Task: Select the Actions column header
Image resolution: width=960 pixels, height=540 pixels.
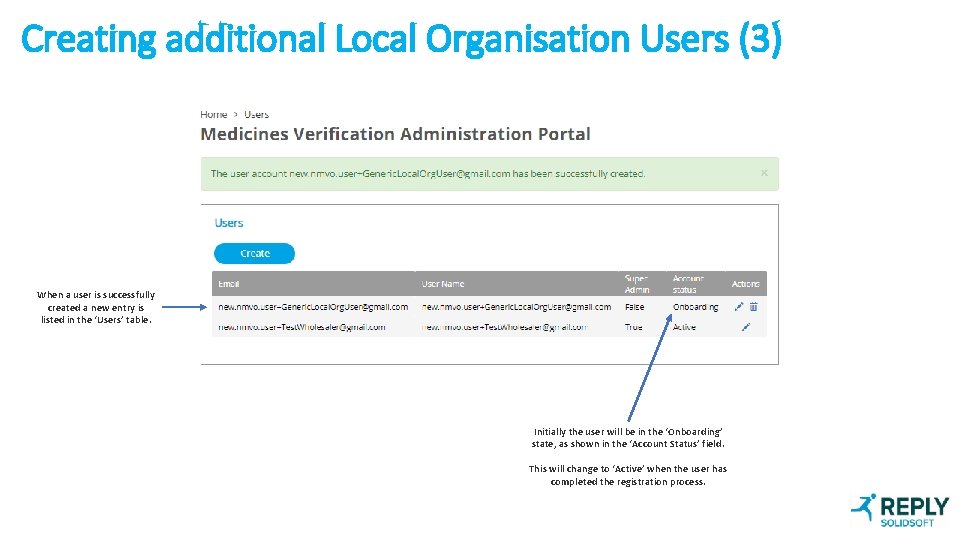Action: (746, 284)
